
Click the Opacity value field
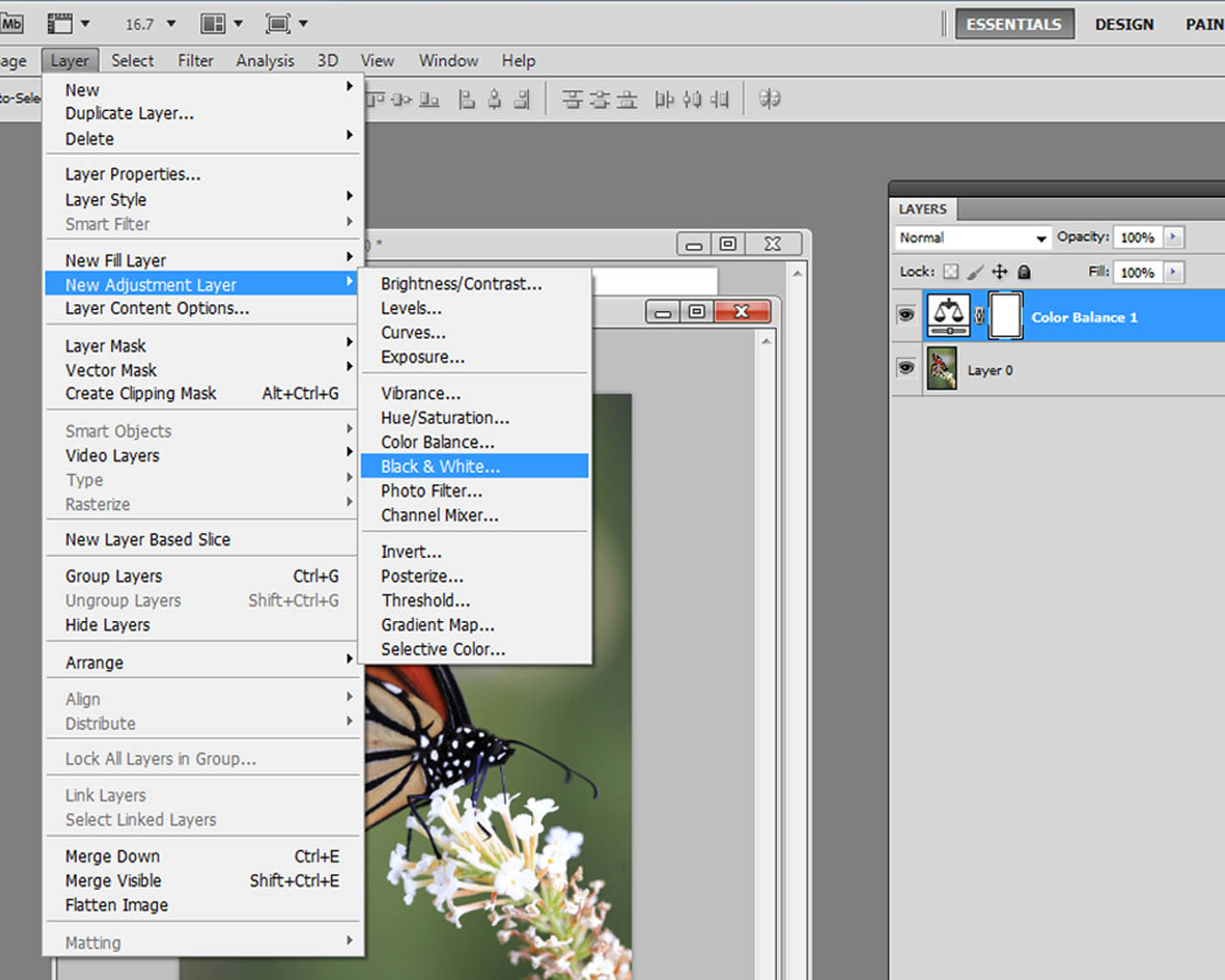pos(1138,237)
